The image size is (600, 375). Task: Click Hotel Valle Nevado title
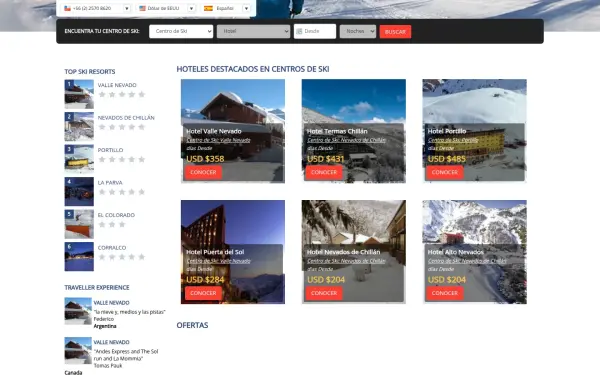pos(214,131)
